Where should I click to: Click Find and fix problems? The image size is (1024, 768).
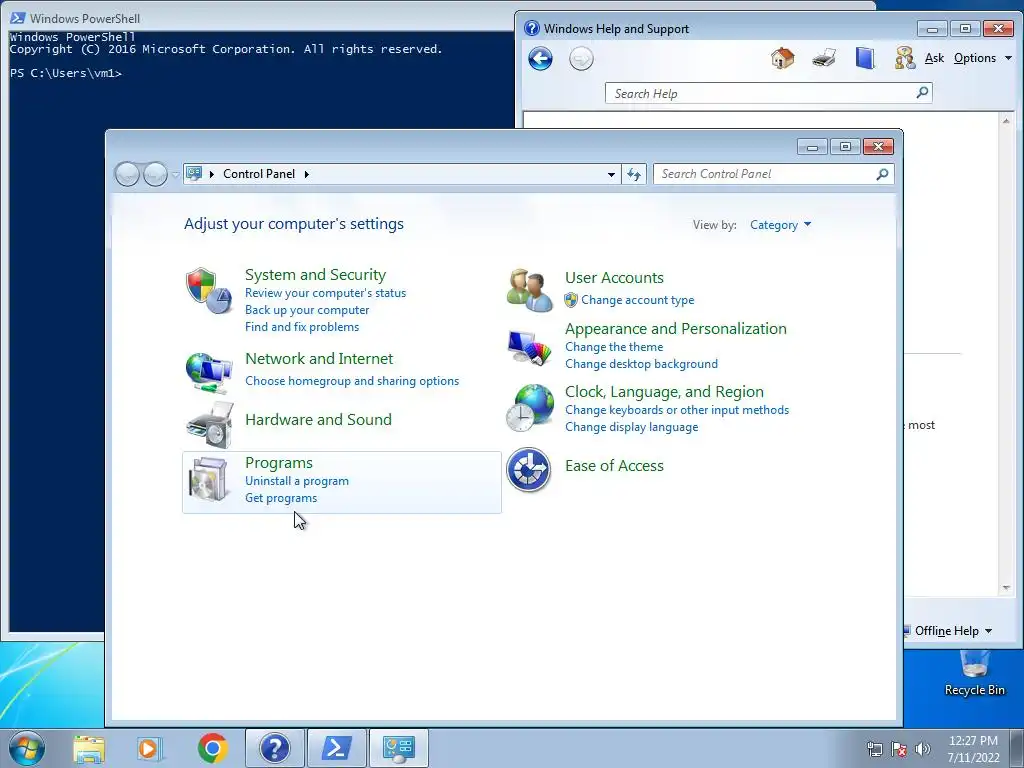tap(302, 327)
